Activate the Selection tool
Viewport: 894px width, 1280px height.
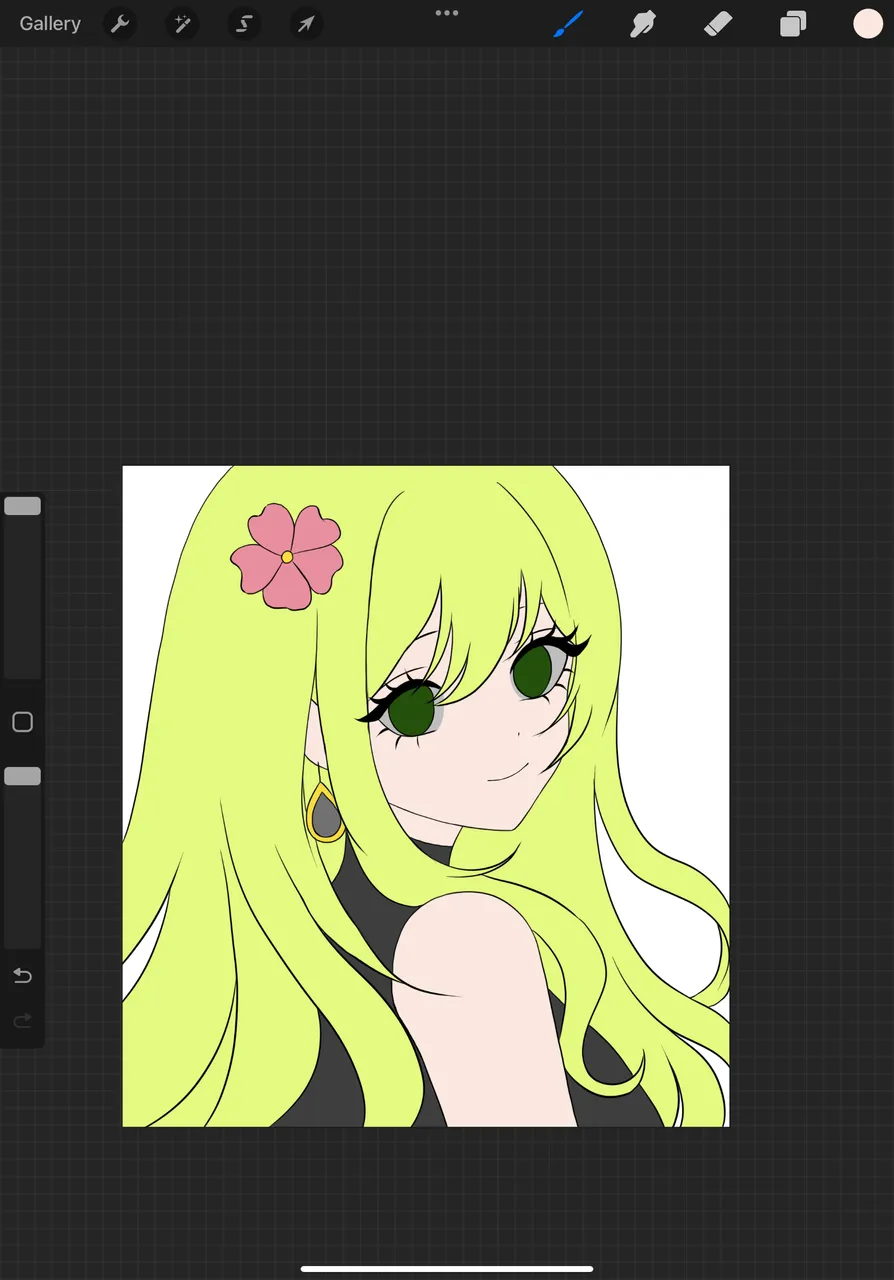point(244,23)
